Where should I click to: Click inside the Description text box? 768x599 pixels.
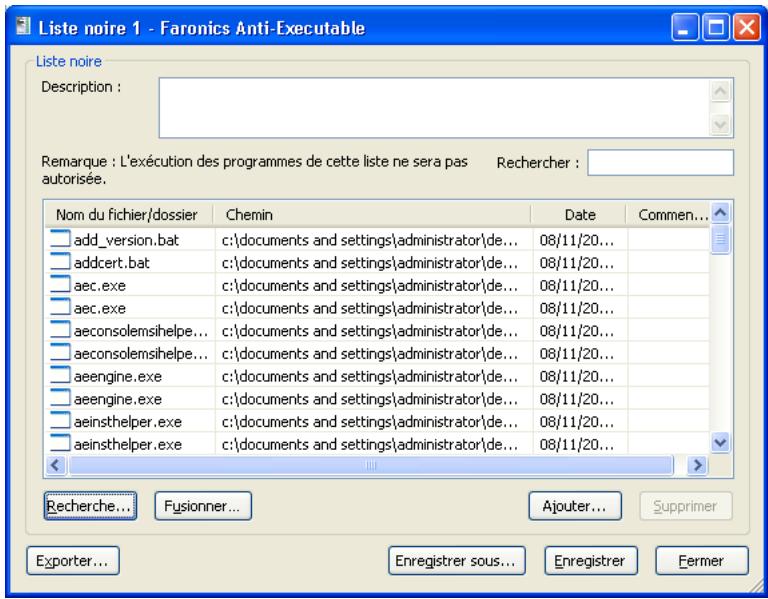tap(434, 108)
